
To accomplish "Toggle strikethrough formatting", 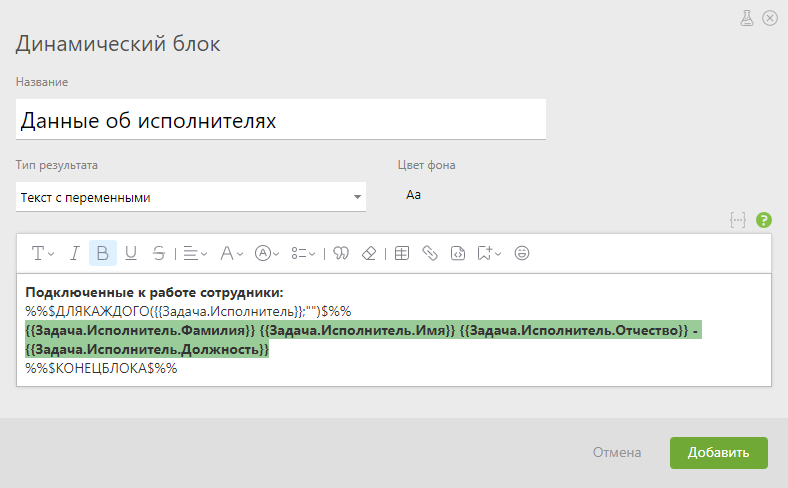I will click(x=159, y=253).
